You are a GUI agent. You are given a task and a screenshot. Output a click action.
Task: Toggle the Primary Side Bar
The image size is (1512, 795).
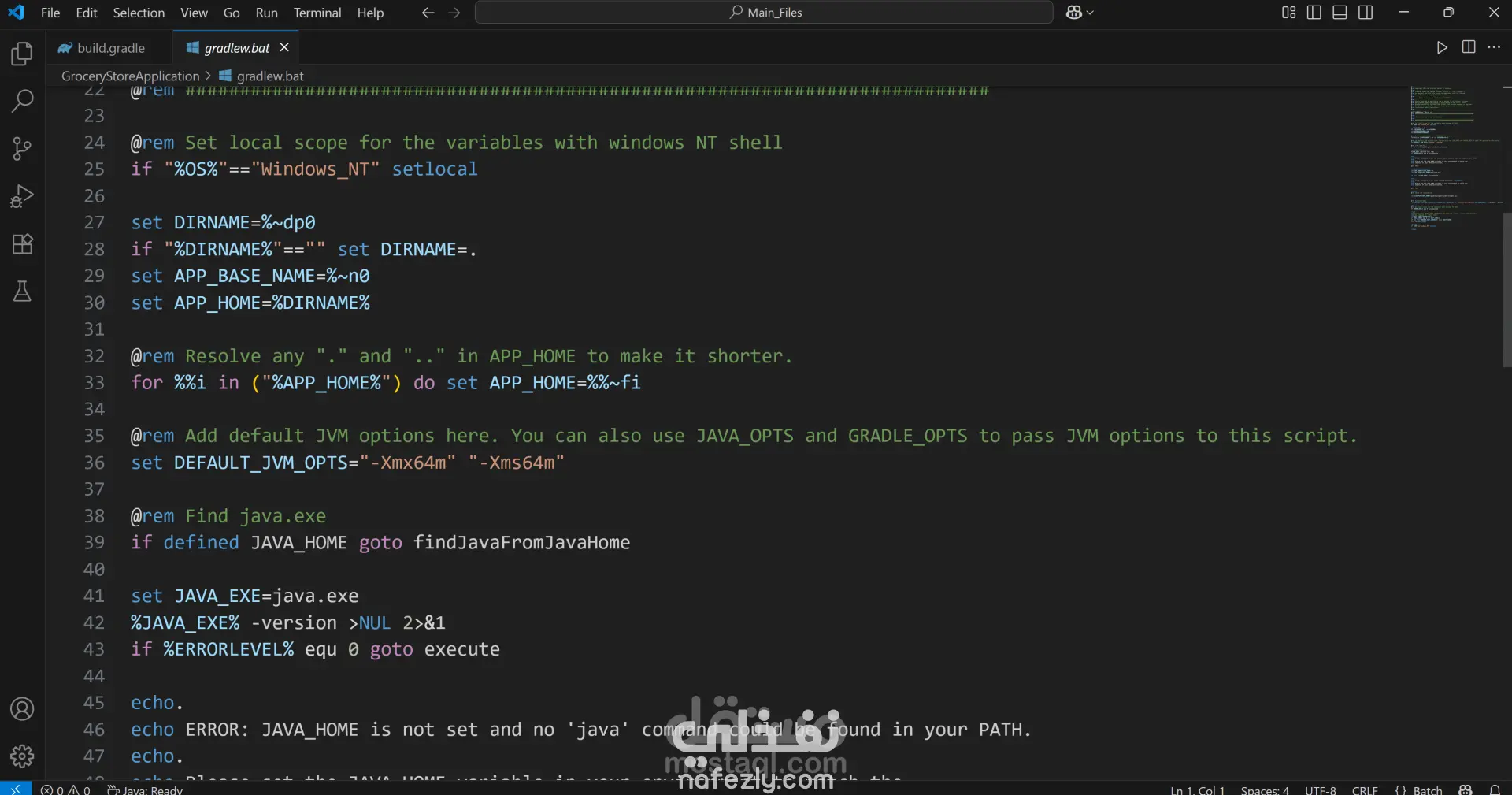tap(1314, 13)
